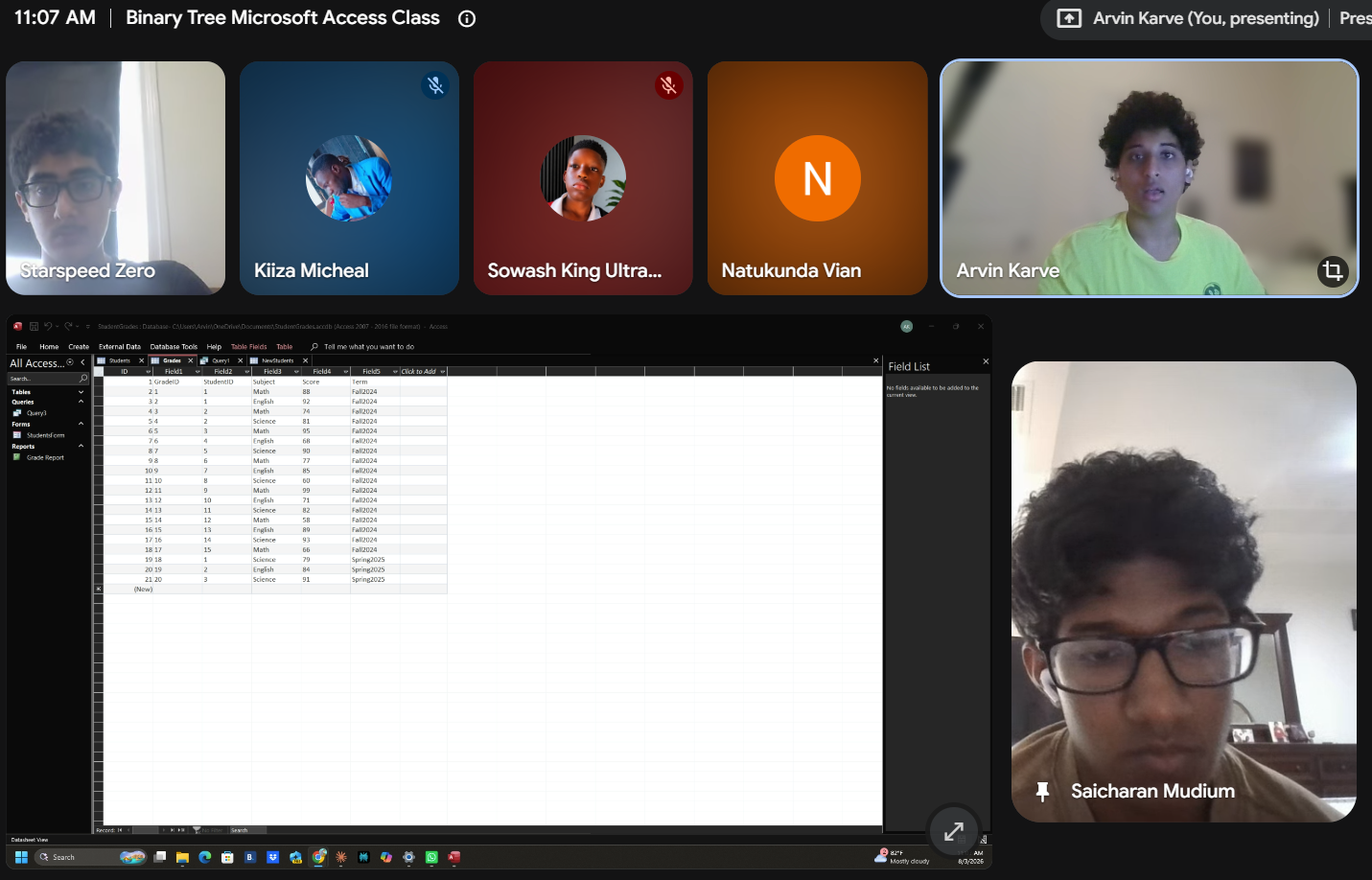Collapse the Queries group in navigation pane
The width and height of the screenshot is (1372, 880).
[x=81, y=402]
